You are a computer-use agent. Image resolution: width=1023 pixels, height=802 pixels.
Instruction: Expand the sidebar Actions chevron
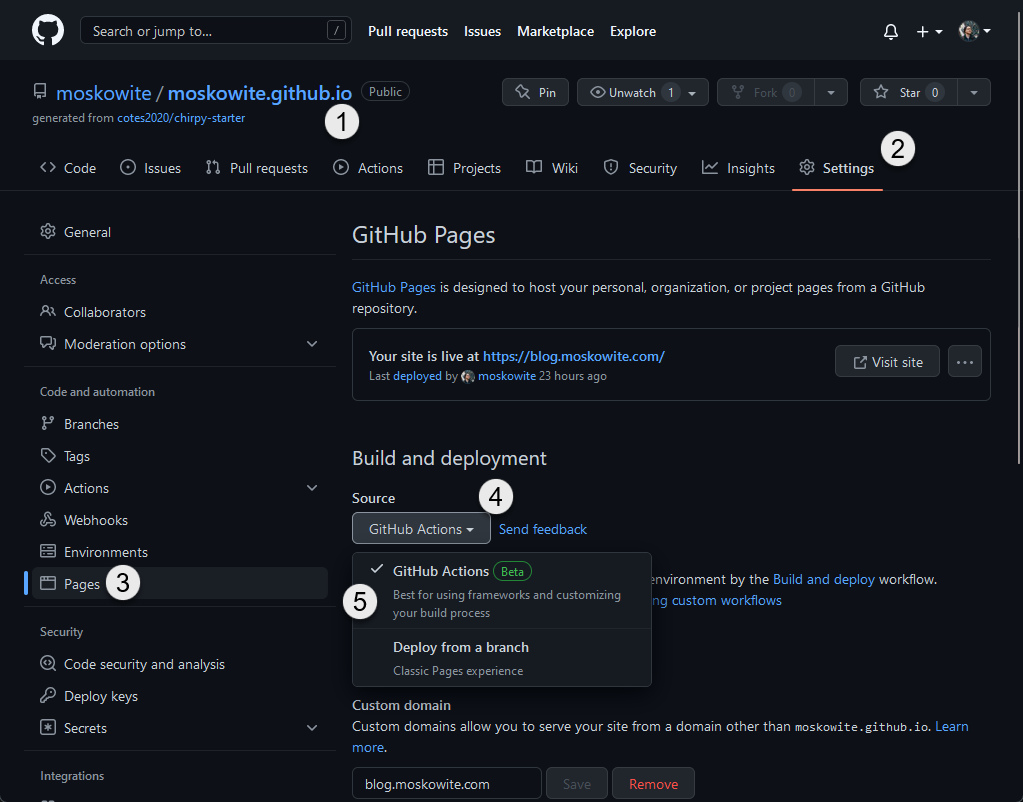(x=312, y=487)
